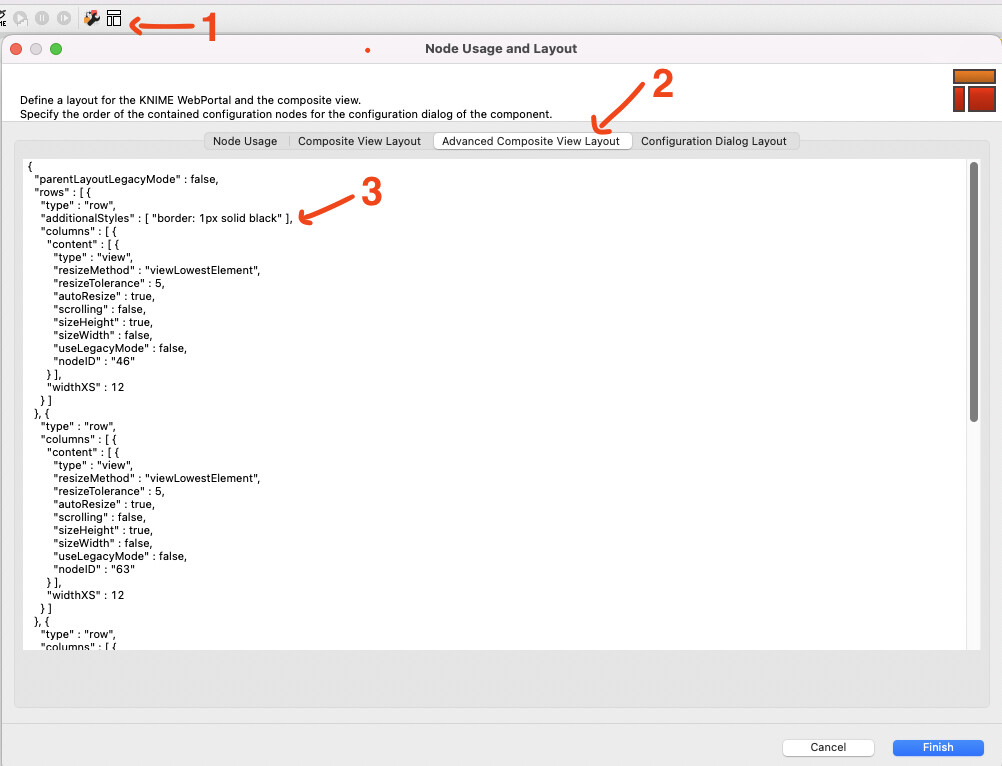The image size is (1002, 766).
Task: Switch to the Node Usage tab
Action: tap(245, 141)
